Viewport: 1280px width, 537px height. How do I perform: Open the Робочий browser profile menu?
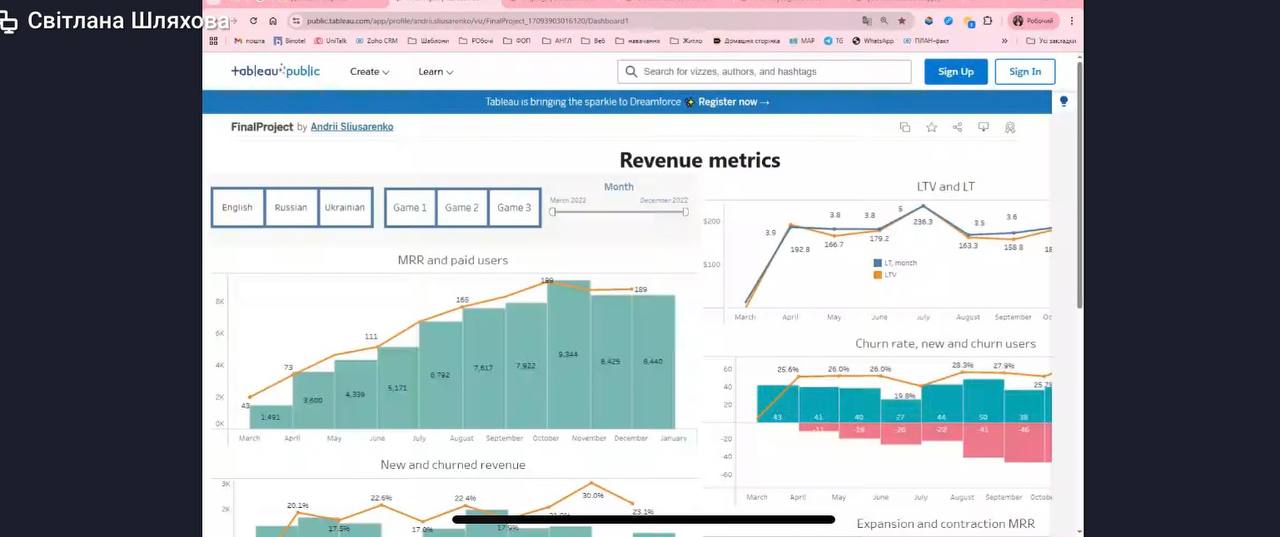[1034, 20]
